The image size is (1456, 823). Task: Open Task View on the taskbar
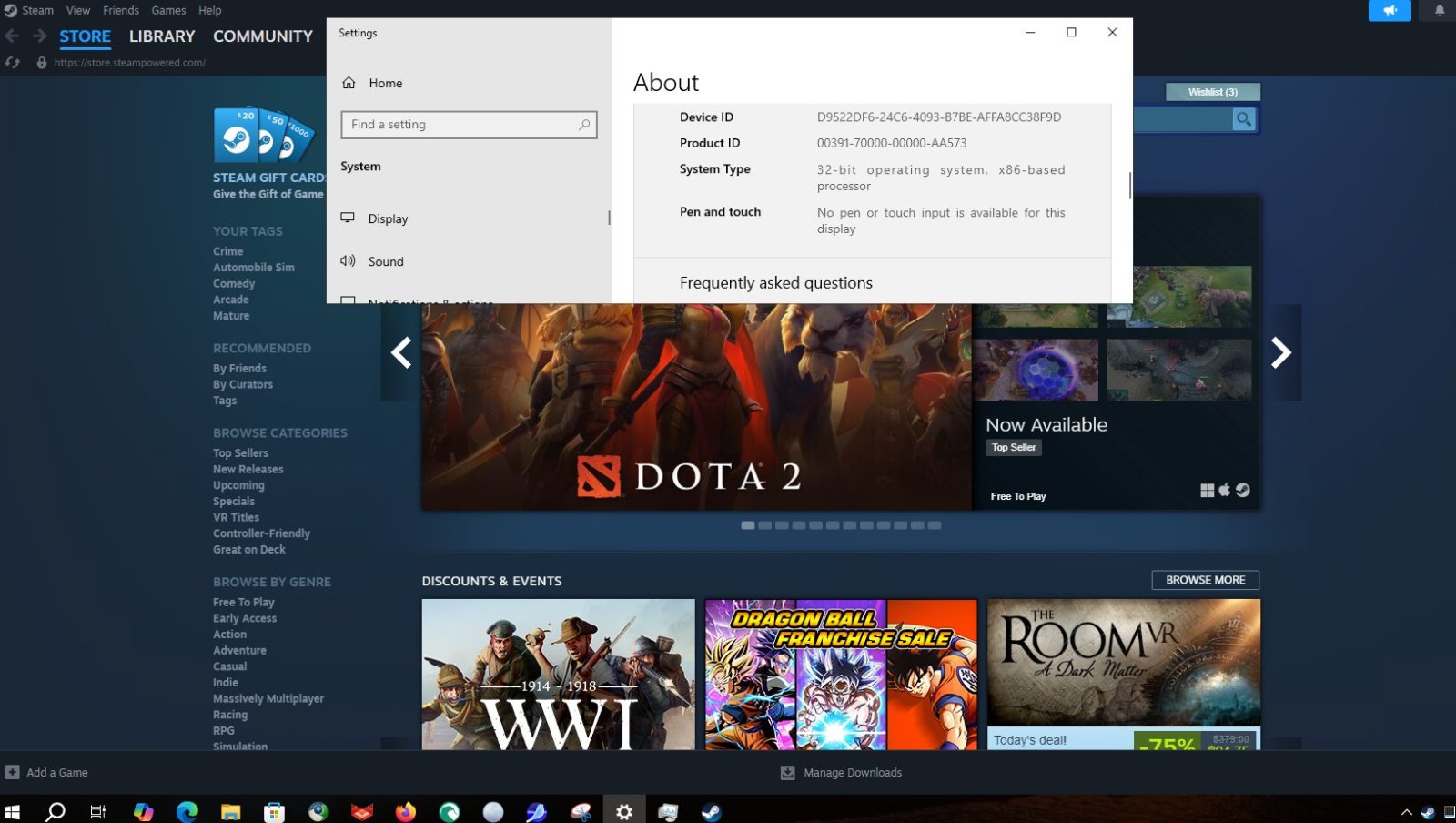[x=98, y=811]
